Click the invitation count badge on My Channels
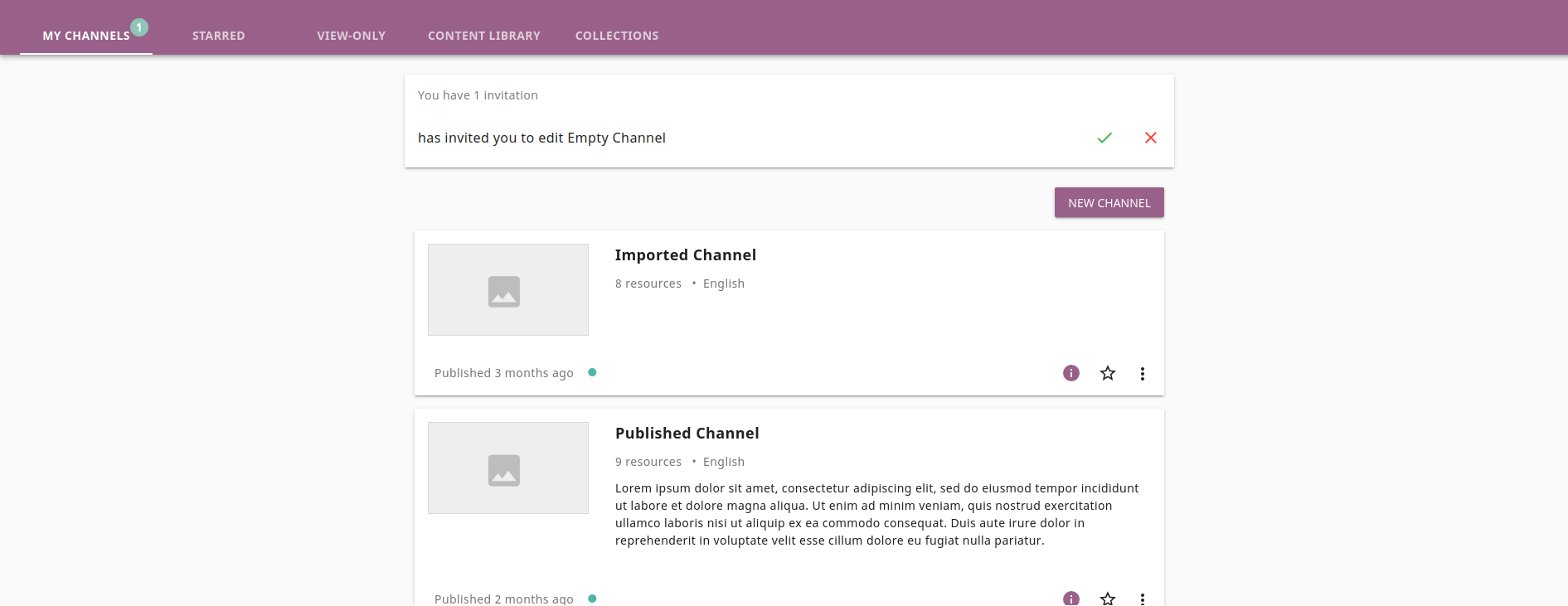This screenshot has height=606, width=1568. (139, 27)
